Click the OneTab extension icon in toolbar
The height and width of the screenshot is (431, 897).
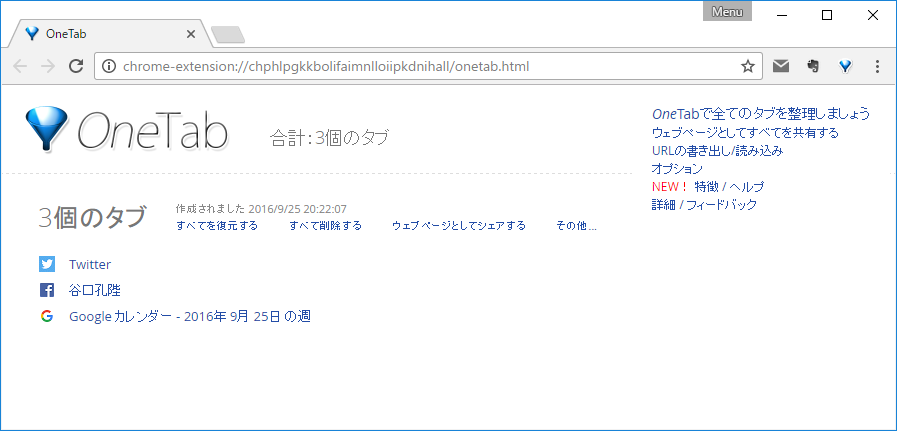845,67
